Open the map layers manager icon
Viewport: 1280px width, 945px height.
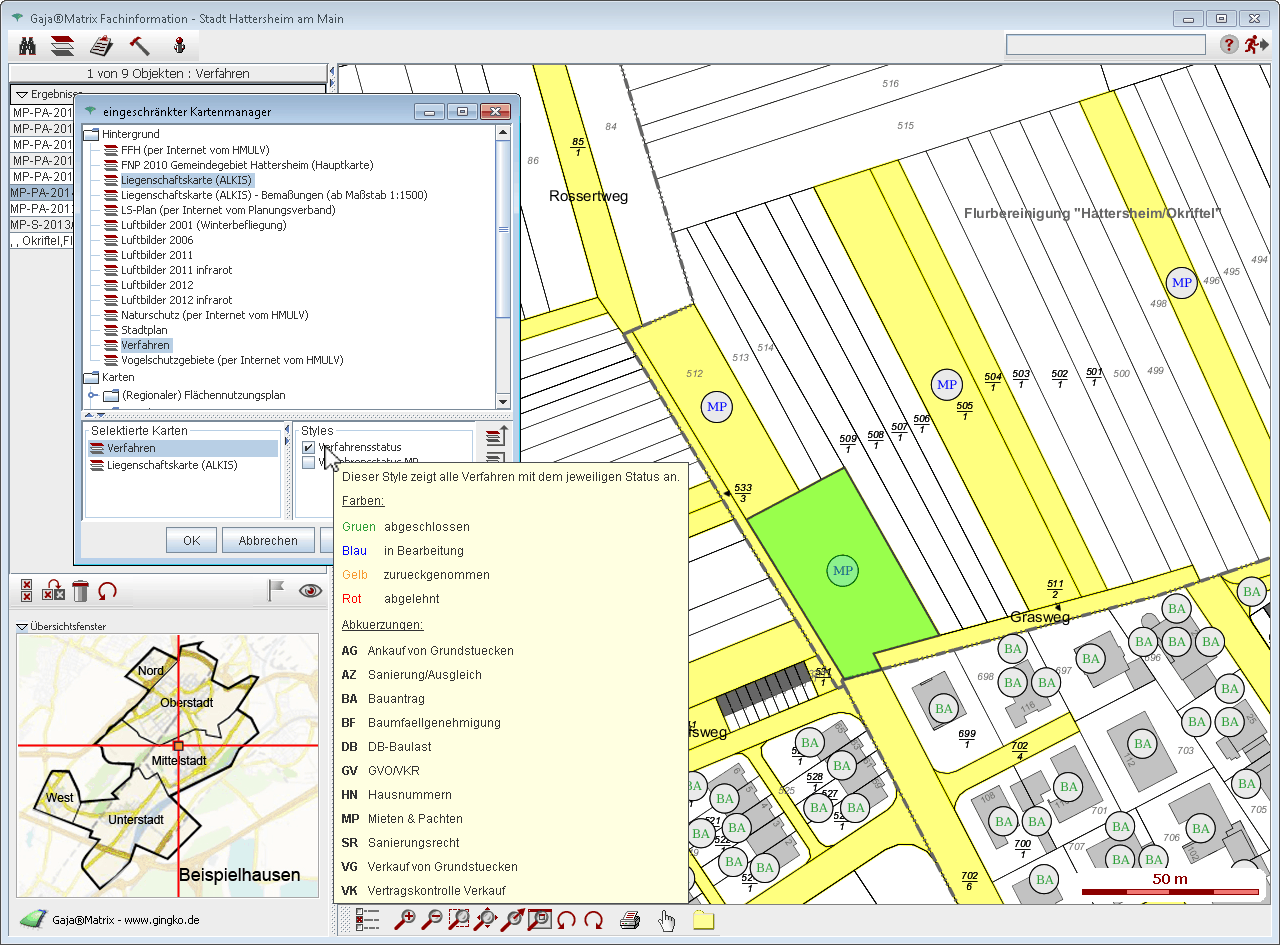(62, 45)
